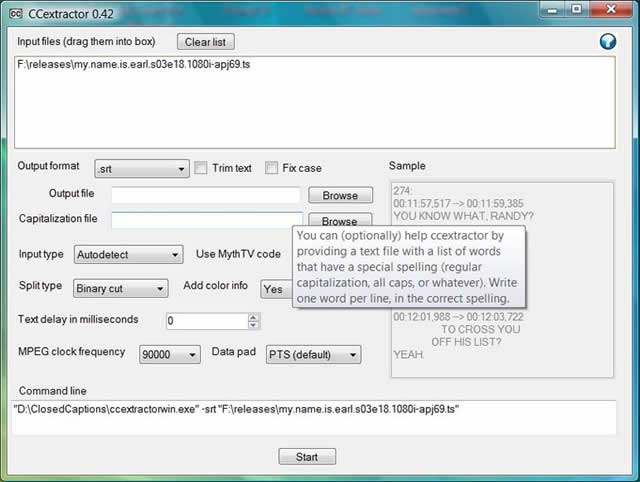Increase text delay using the up arrow

coord(253,317)
